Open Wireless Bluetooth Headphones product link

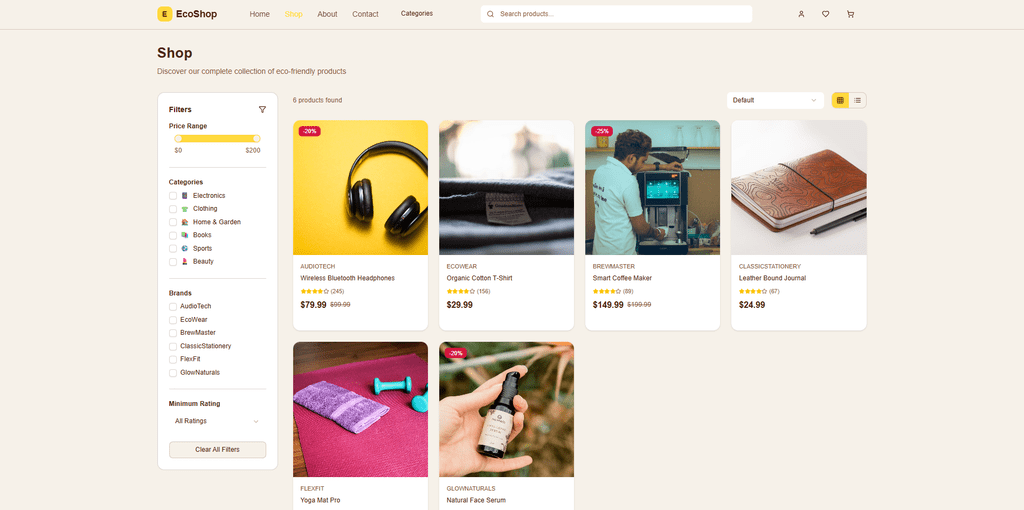347,278
